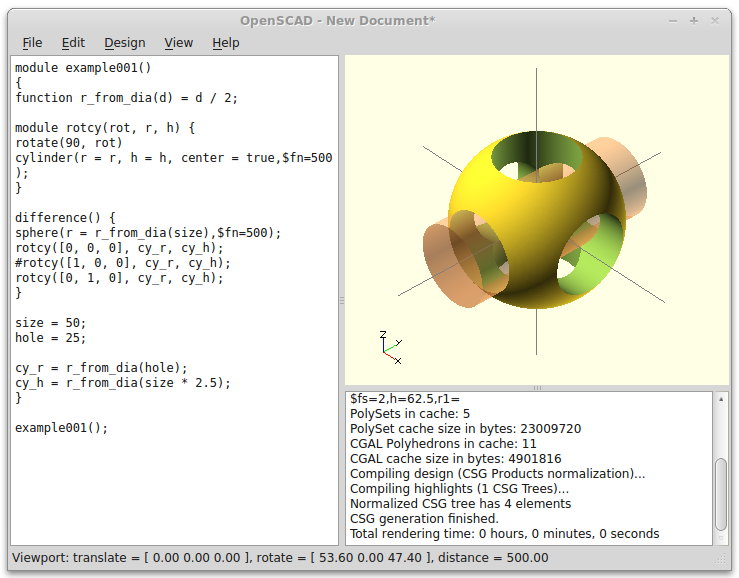The height and width of the screenshot is (578, 739).
Task: Click the console scrollbar down arrow
Action: pyautogui.click(x=722, y=537)
